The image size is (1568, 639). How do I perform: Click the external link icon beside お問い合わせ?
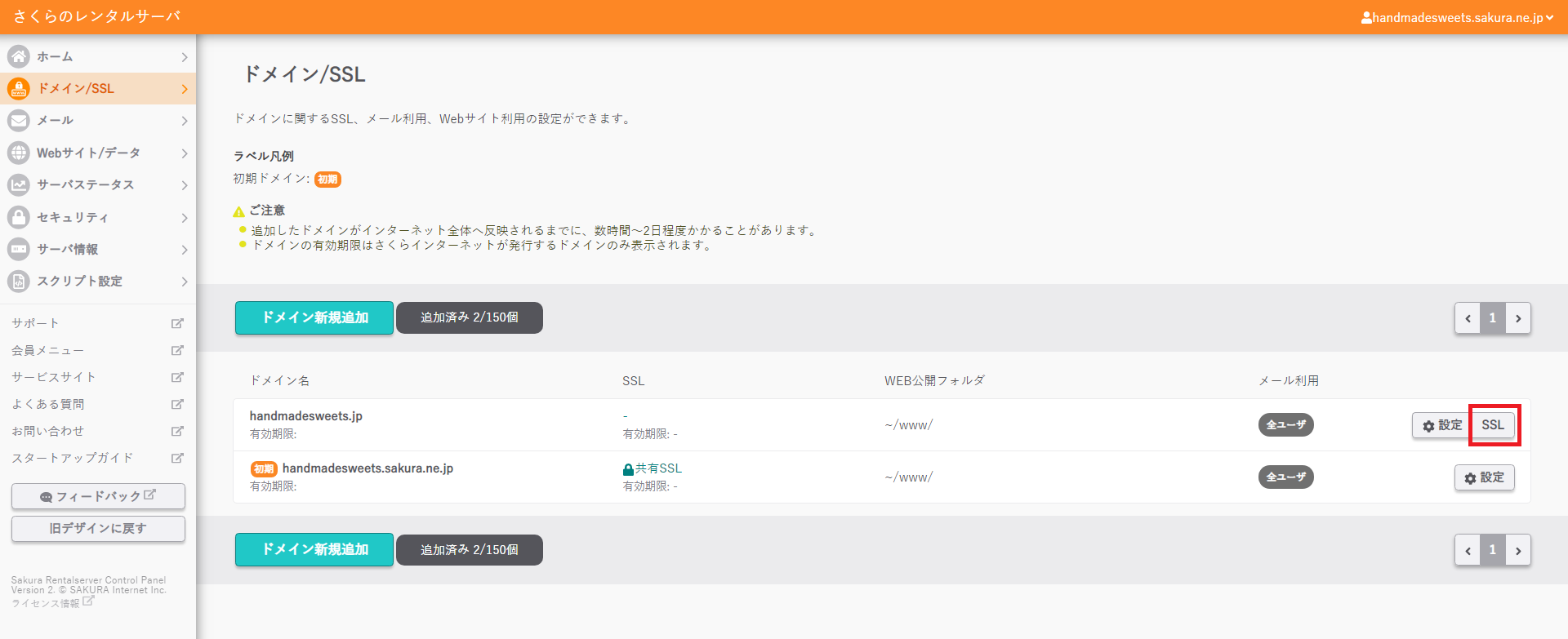click(177, 431)
